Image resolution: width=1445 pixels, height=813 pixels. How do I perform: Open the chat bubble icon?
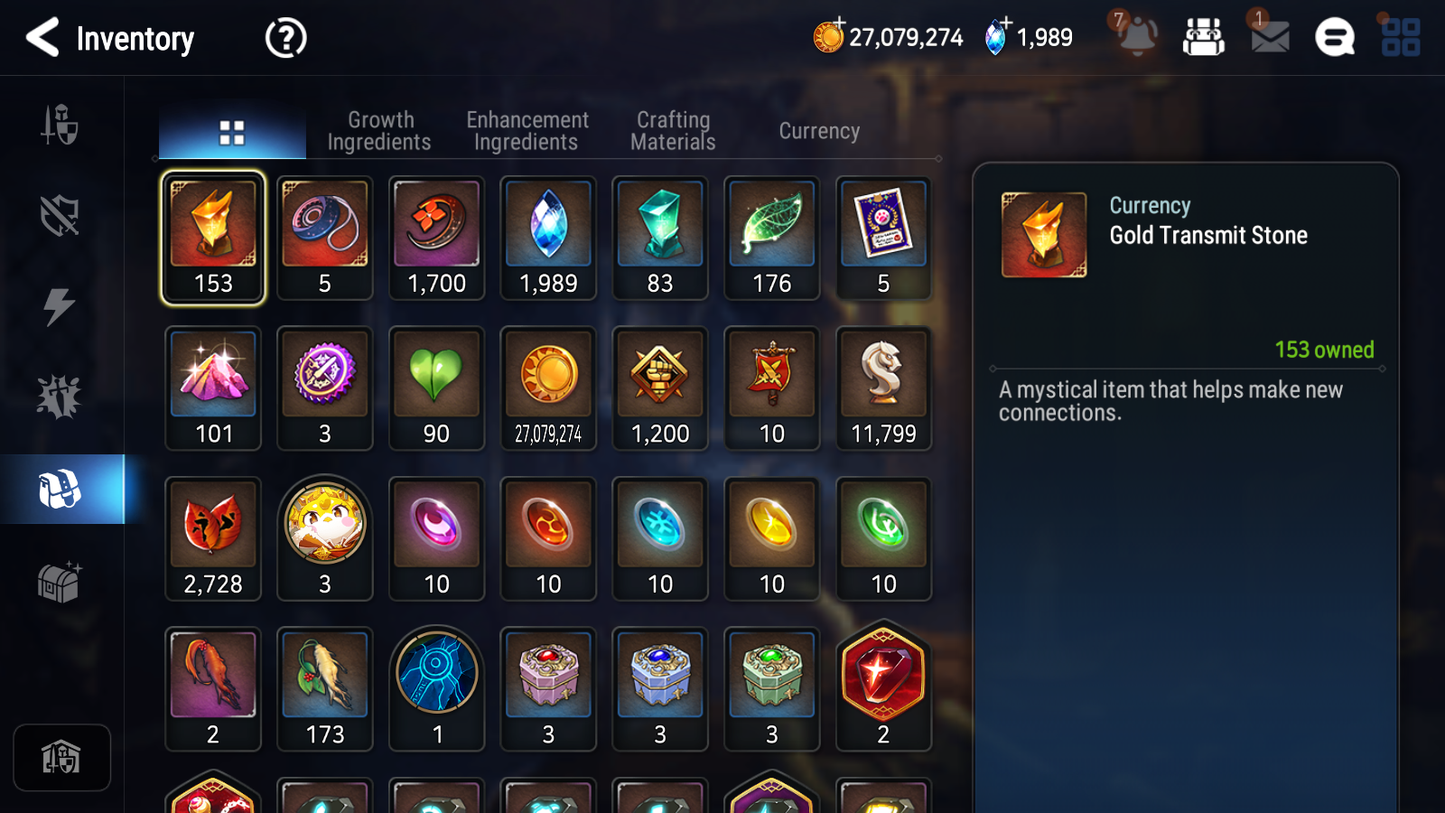coord(1335,38)
